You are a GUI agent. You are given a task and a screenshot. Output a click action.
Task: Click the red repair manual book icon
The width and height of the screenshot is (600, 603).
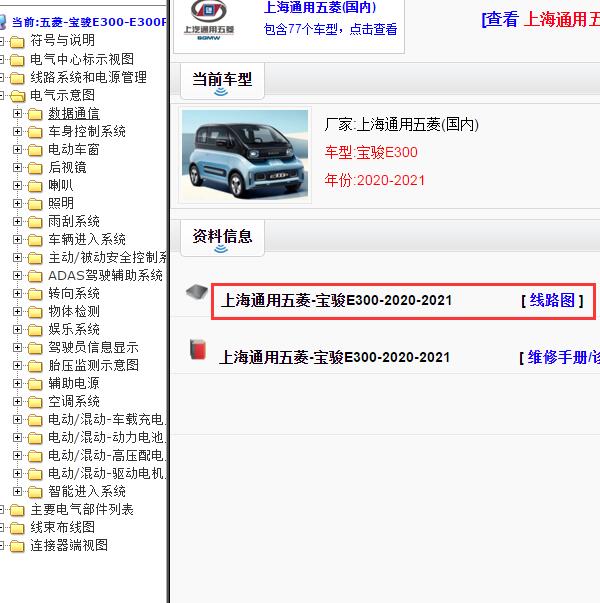(x=198, y=349)
